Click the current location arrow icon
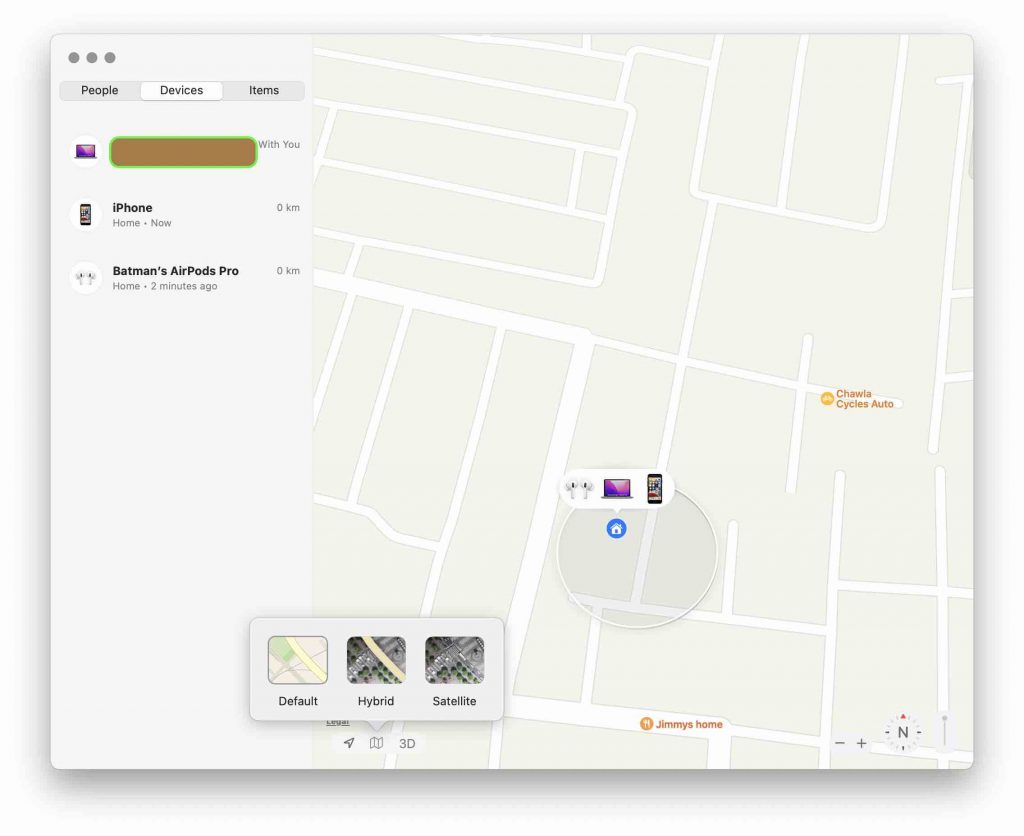 tap(349, 743)
